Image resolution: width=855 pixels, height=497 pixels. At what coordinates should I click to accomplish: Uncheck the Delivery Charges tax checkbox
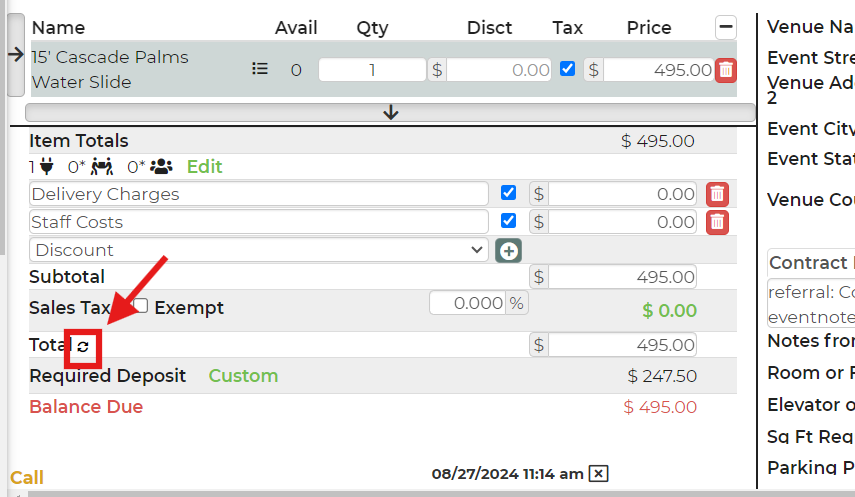pos(509,193)
